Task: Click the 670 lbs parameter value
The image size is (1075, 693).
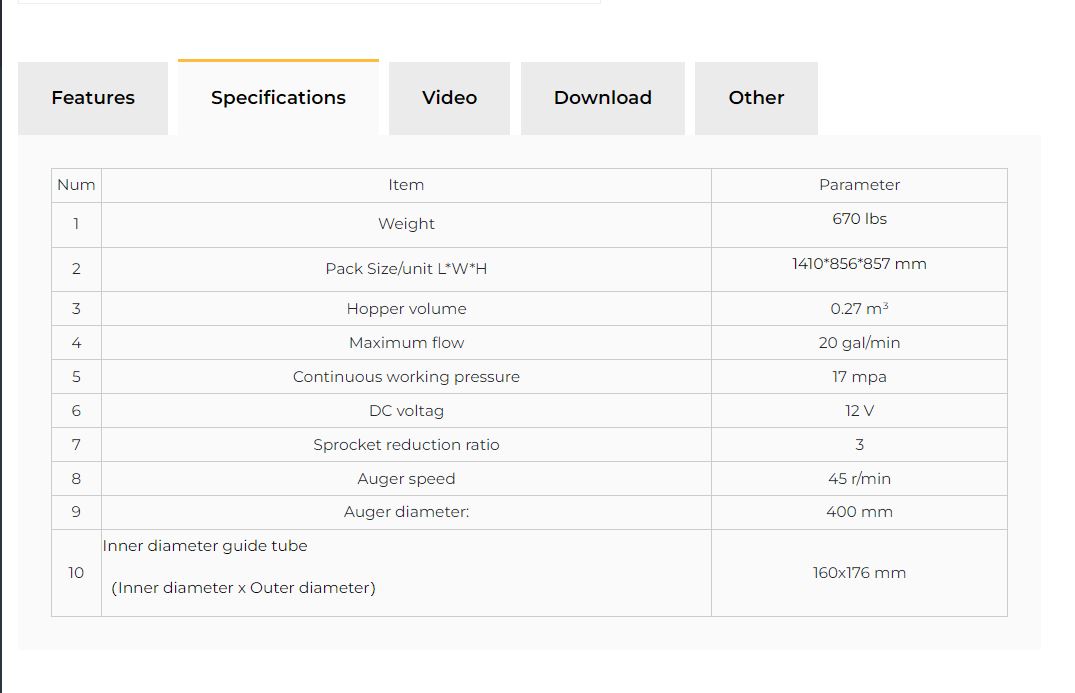Action: (859, 219)
